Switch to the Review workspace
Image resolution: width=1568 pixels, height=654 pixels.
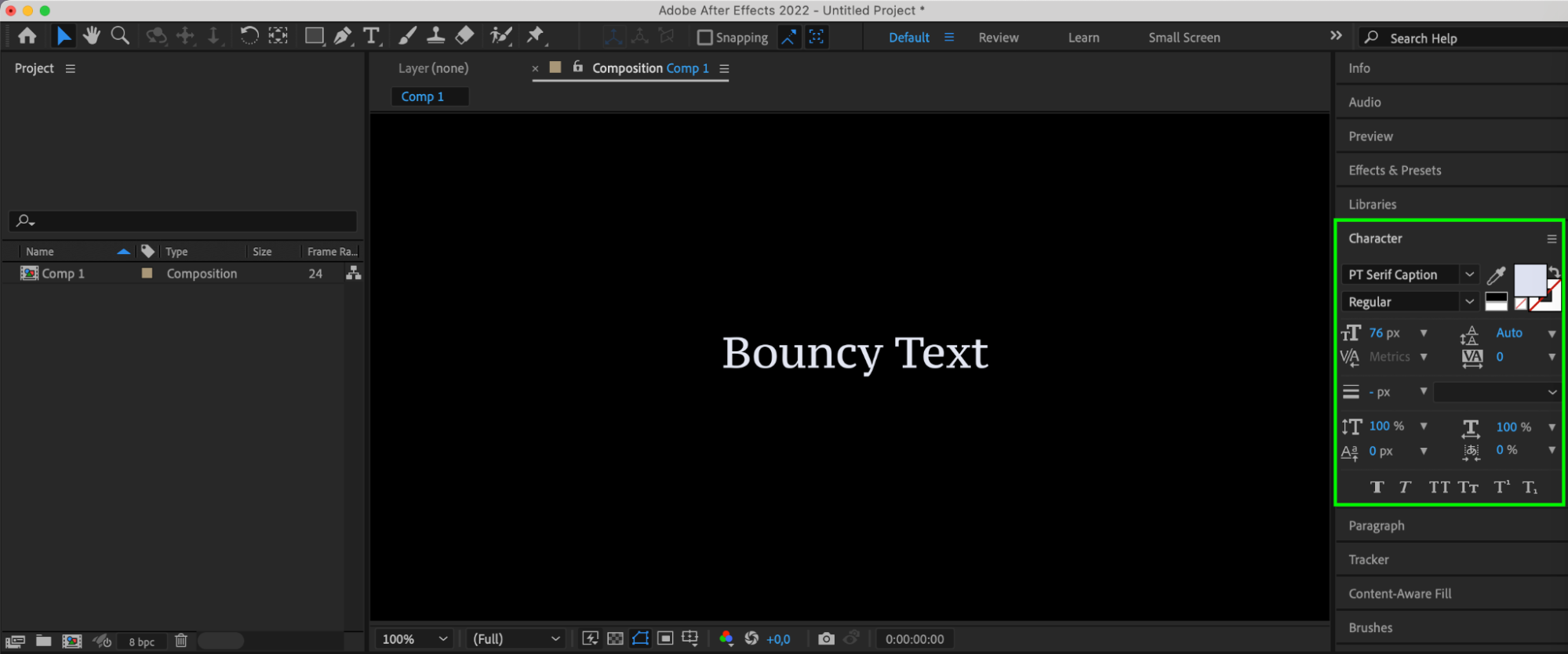point(998,38)
